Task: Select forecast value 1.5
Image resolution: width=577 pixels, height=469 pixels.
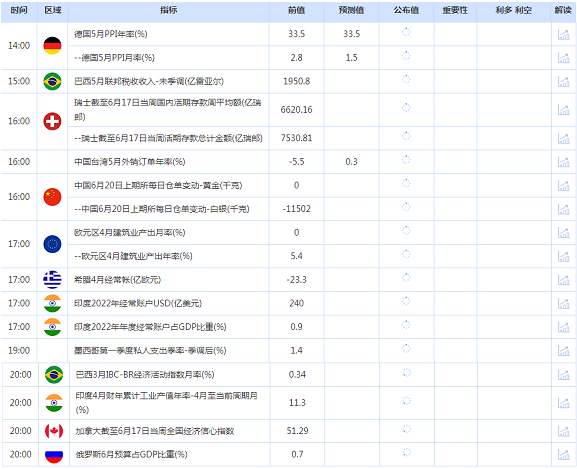Action: pyautogui.click(x=351, y=58)
